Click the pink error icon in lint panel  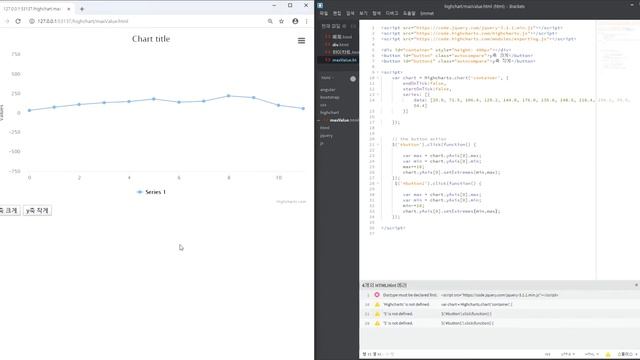377,295
